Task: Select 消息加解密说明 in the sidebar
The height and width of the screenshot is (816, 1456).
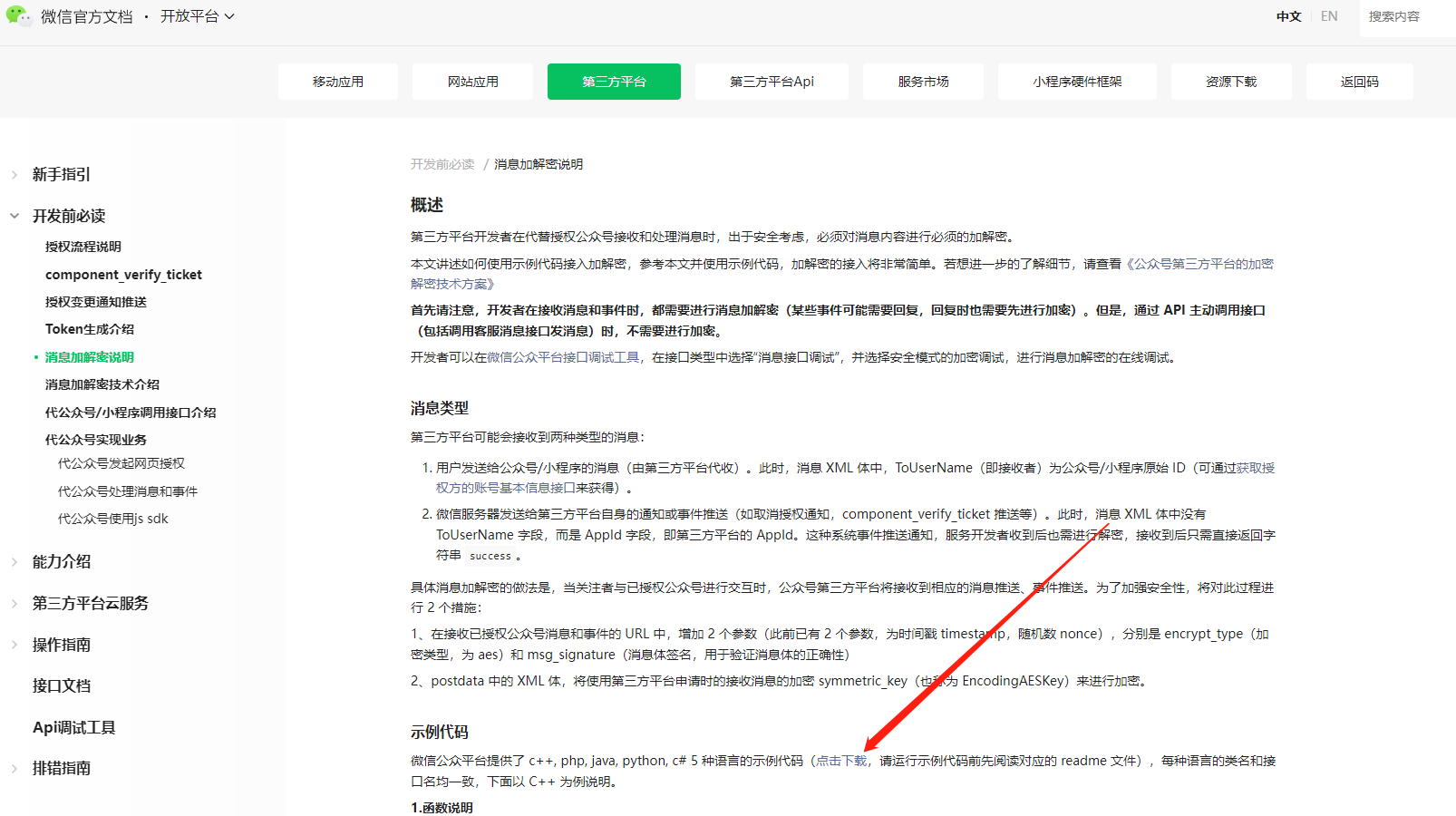Action: coord(90,357)
